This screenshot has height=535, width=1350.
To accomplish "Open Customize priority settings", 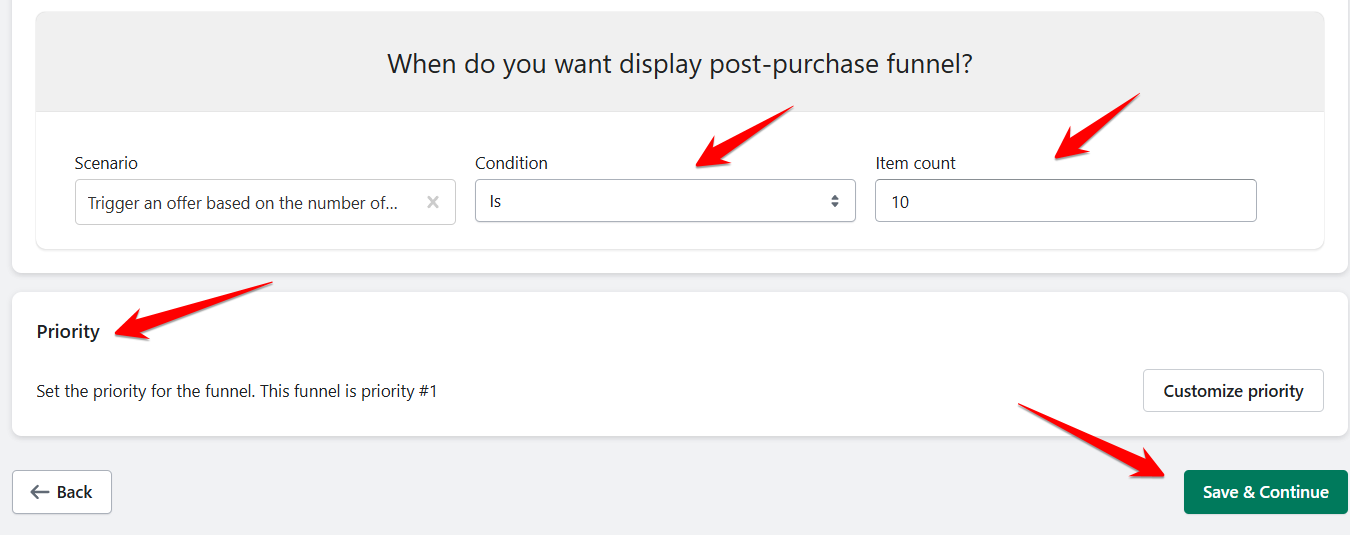I will click(x=1233, y=391).
